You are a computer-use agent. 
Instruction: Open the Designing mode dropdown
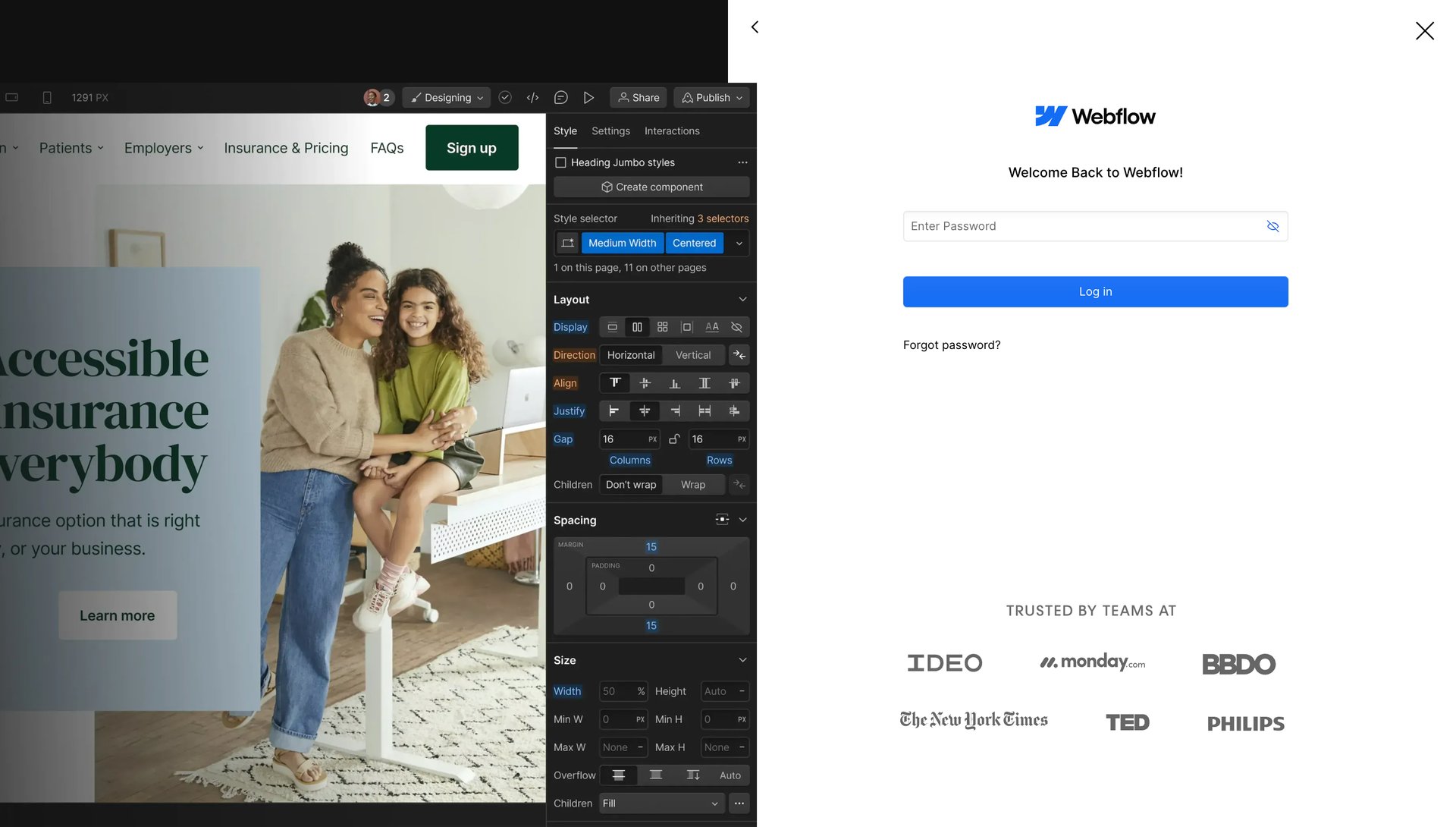click(x=446, y=97)
